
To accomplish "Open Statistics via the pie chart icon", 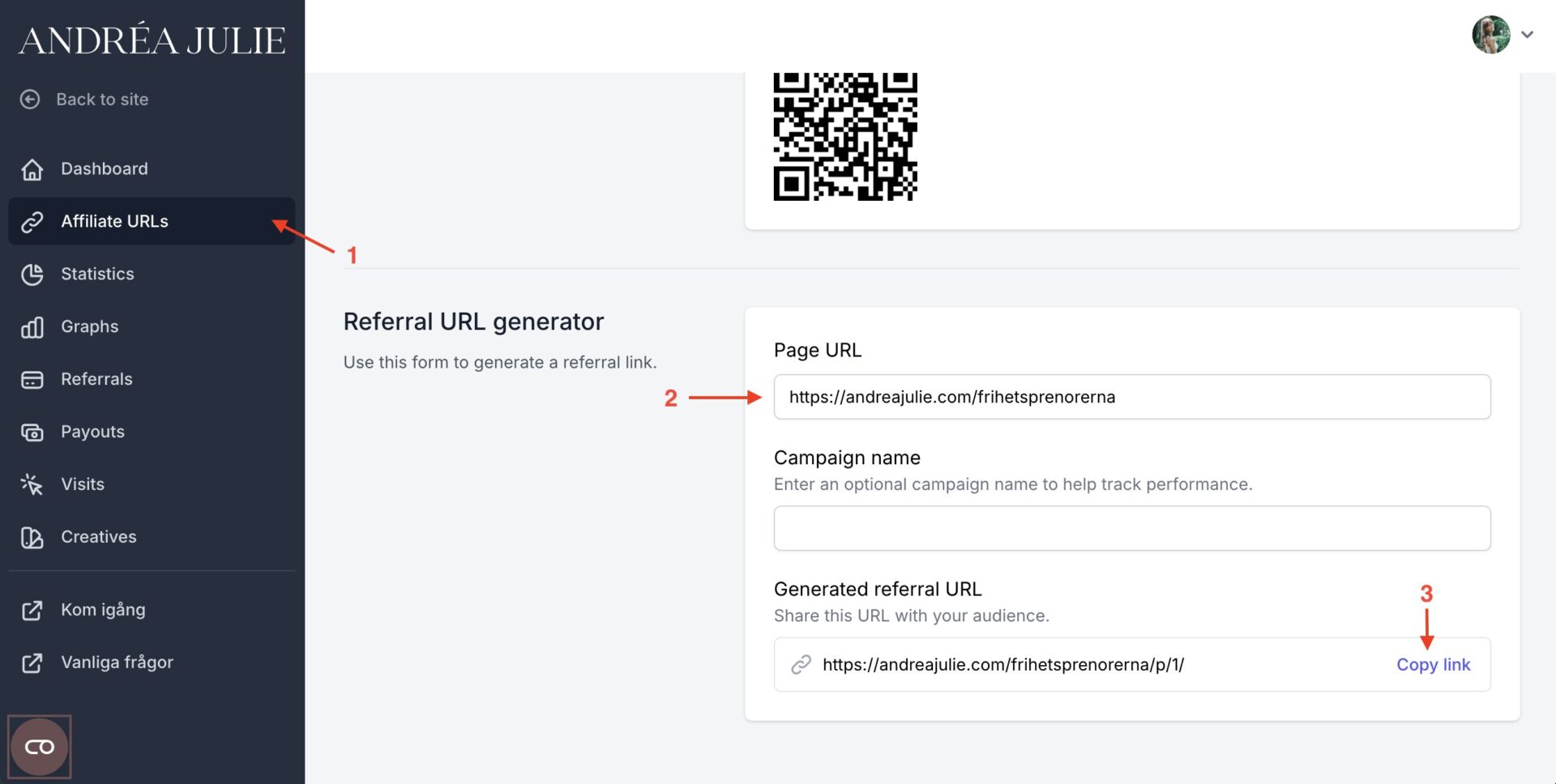I will [x=32, y=275].
